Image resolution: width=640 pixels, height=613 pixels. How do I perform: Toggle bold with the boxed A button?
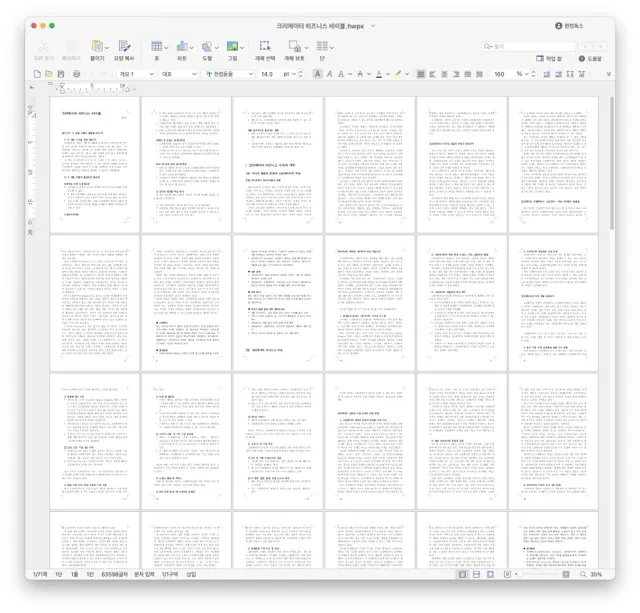[317, 74]
